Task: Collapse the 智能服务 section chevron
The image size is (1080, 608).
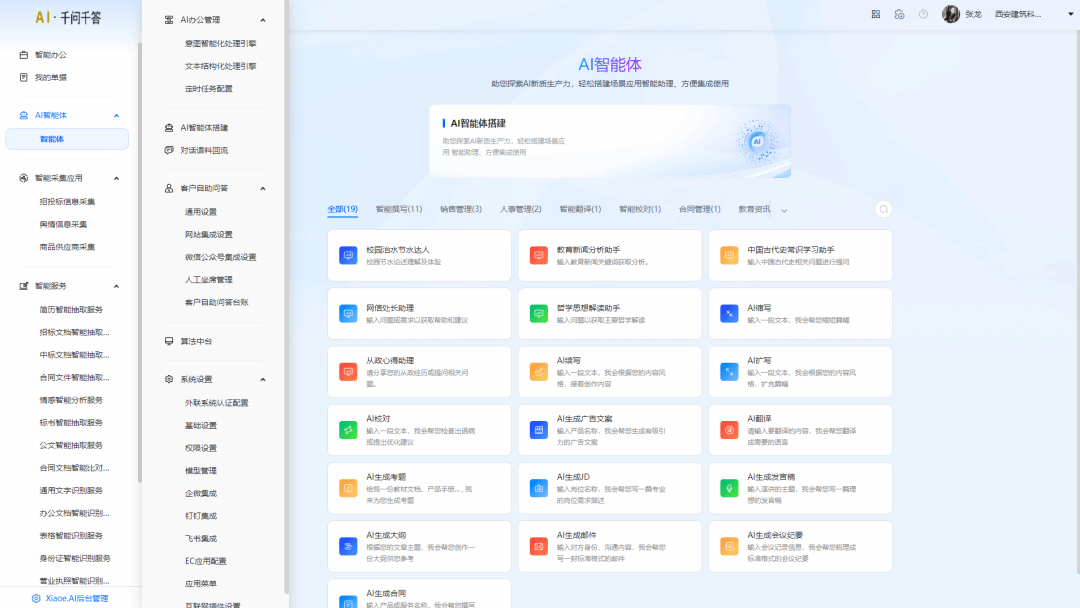Action: pyautogui.click(x=116, y=286)
